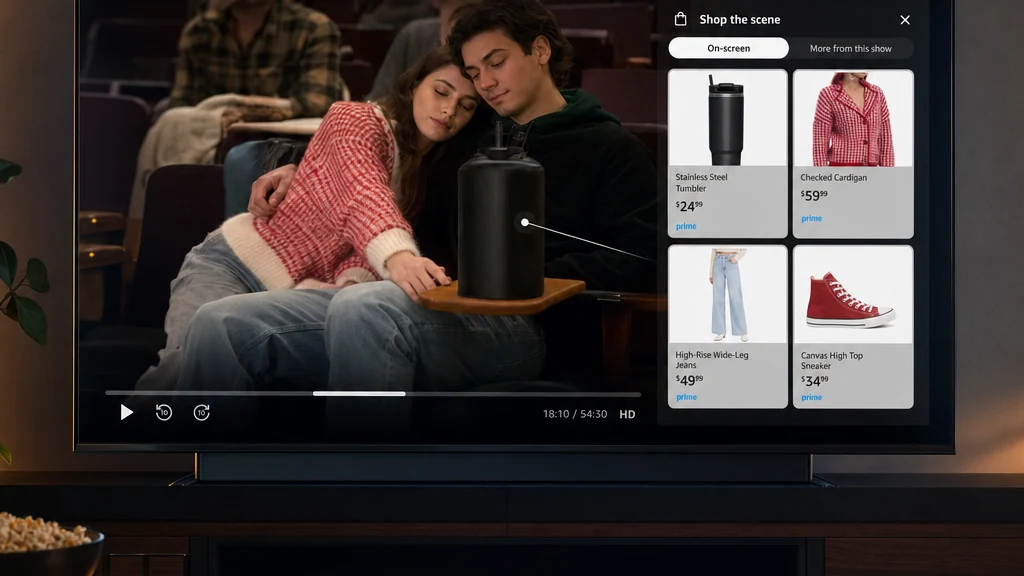The image size is (1024, 576).
Task: Open the Checked Cardigan product image
Action: pyautogui.click(x=853, y=118)
